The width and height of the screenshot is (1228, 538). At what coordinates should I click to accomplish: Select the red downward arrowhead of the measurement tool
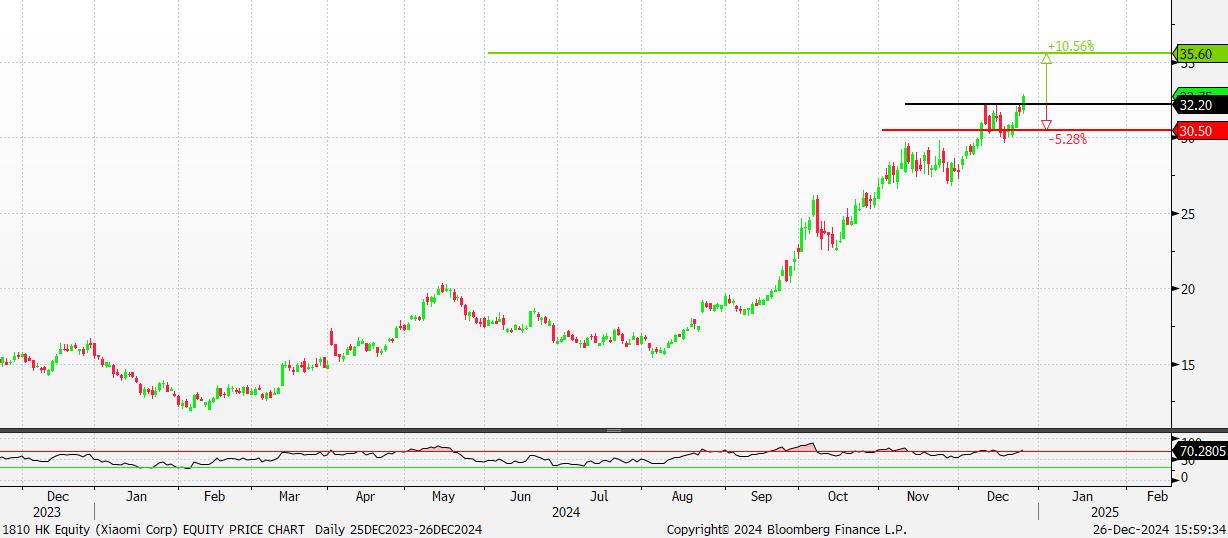1046,125
